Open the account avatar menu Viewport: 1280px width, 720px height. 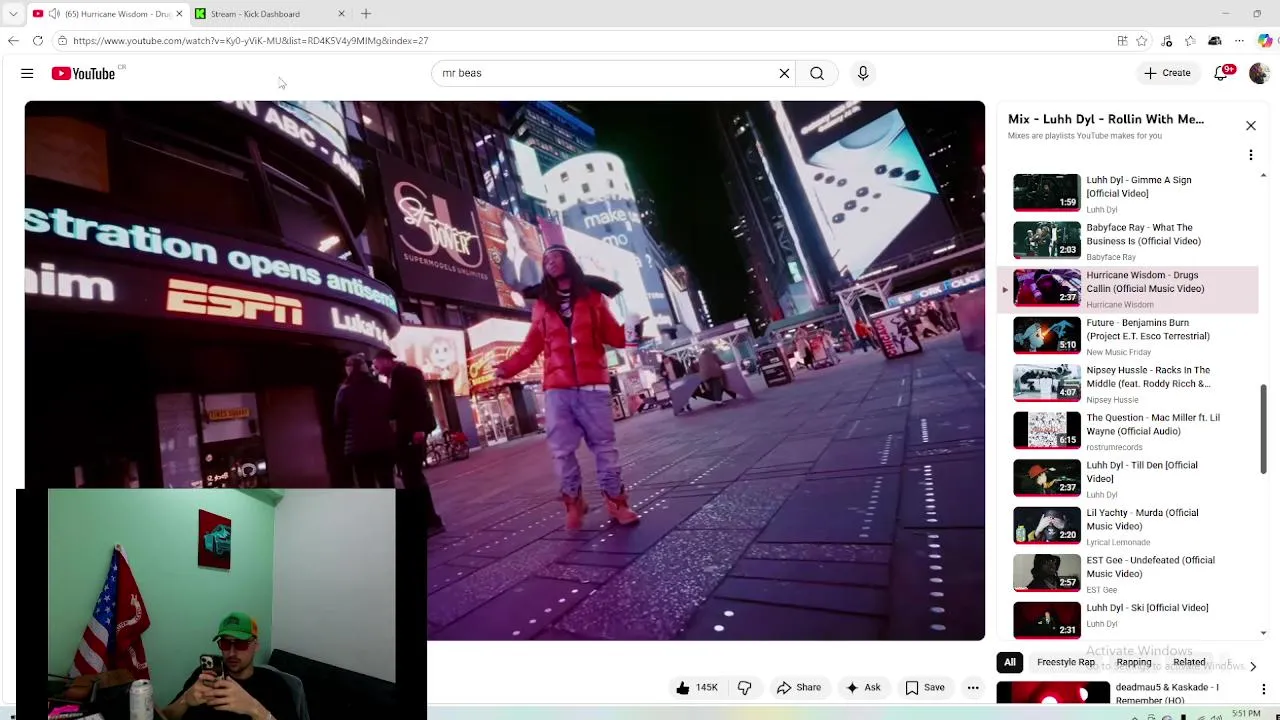[x=1259, y=73]
